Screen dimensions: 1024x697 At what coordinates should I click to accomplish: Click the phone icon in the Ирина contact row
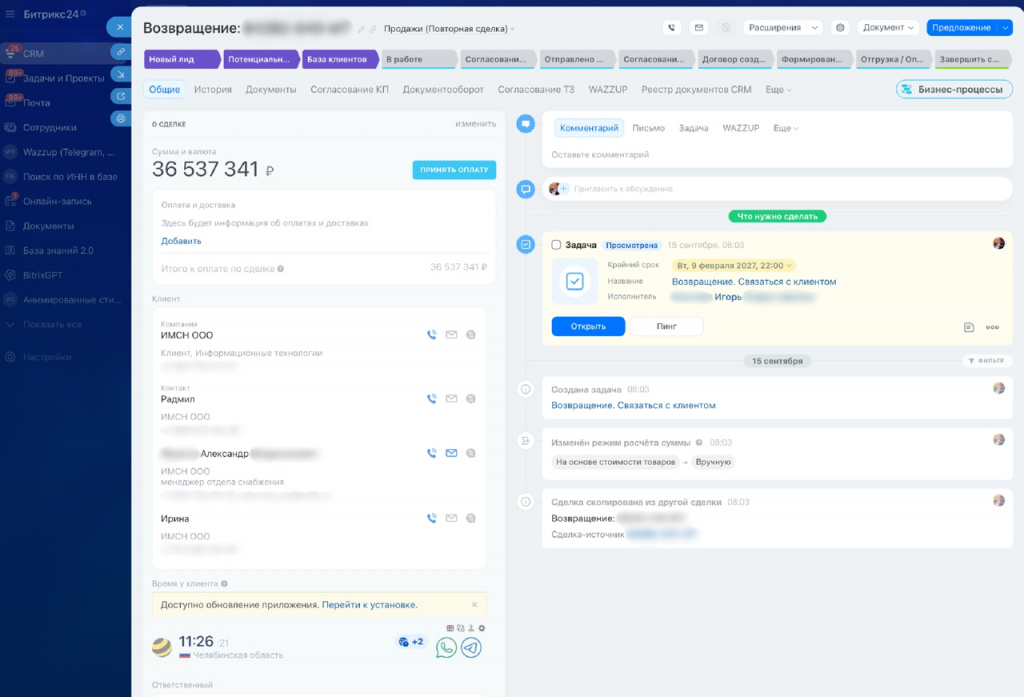(x=432, y=518)
